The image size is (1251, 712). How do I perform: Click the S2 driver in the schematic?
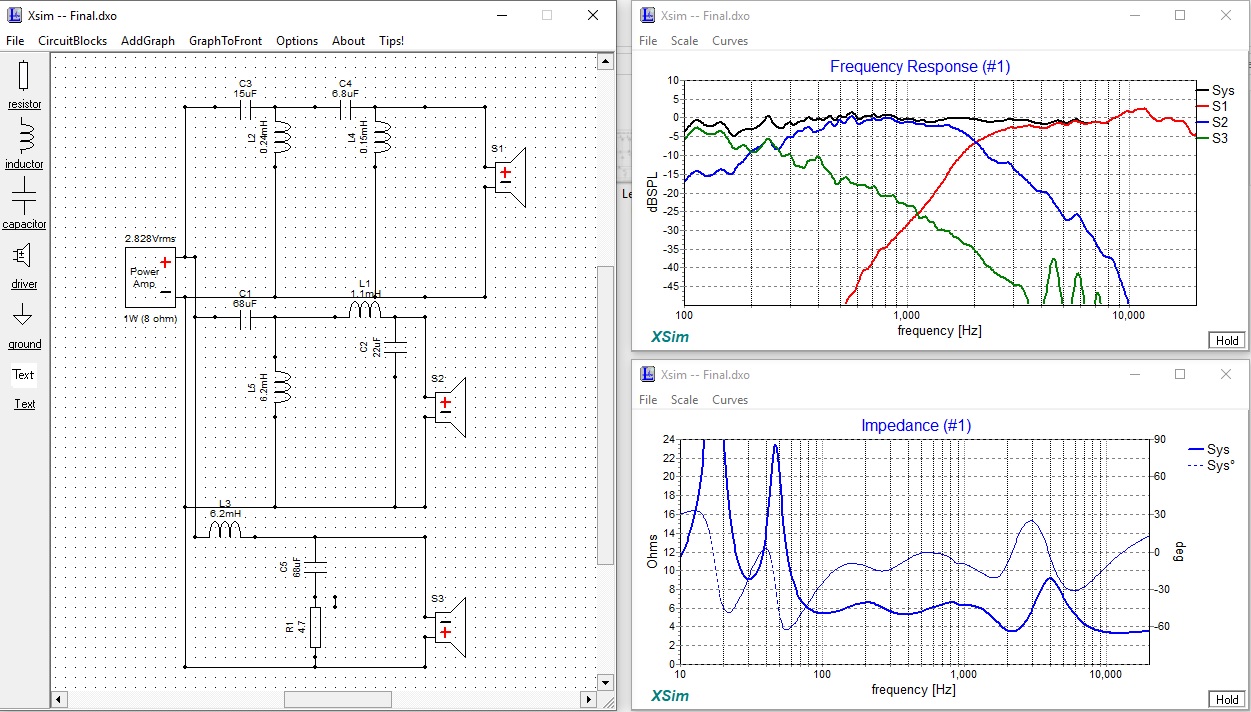pyautogui.click(x=449, y=406)
